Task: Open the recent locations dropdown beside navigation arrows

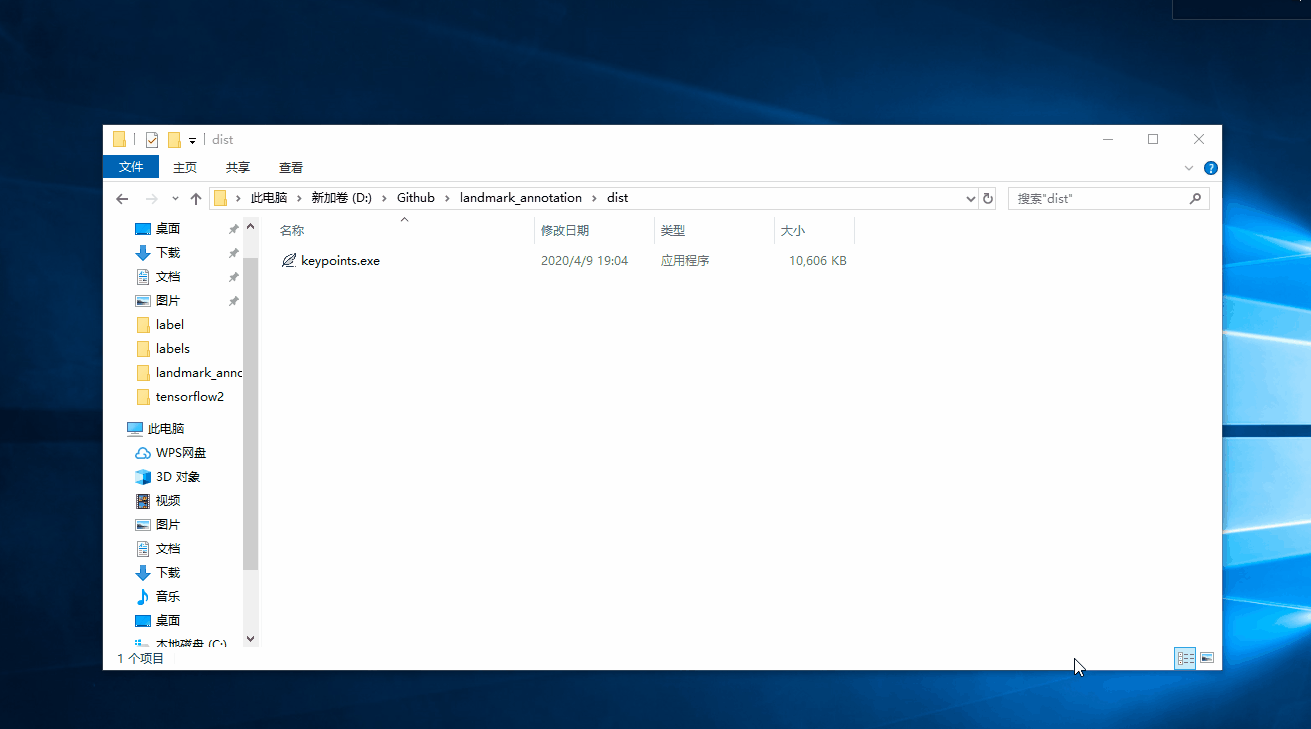Action: 173,198
